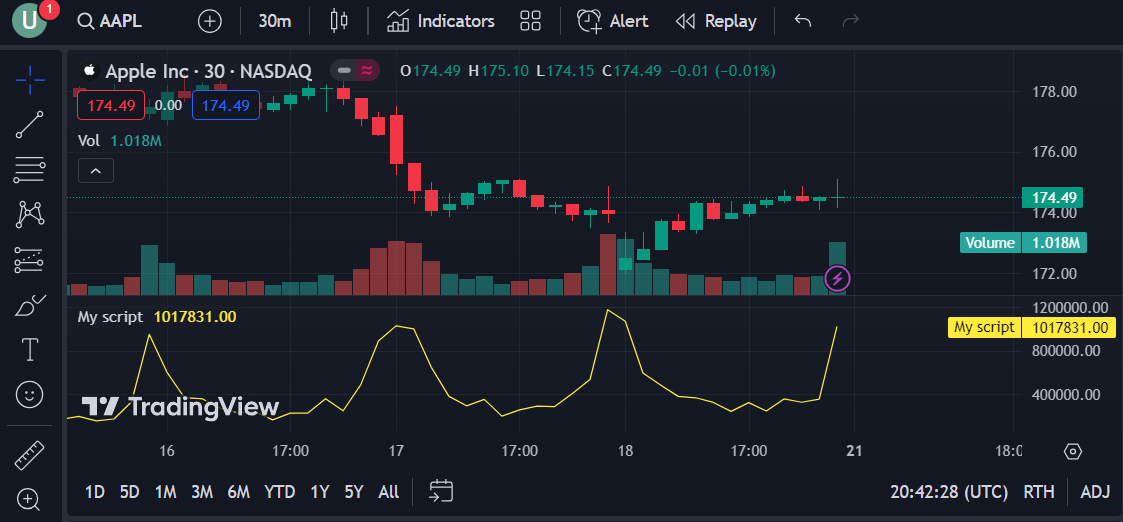Add a symbol to compare with plus icon
This screenshot has height=522, width=1123.
pyautogui.click(x=209, y=21)
